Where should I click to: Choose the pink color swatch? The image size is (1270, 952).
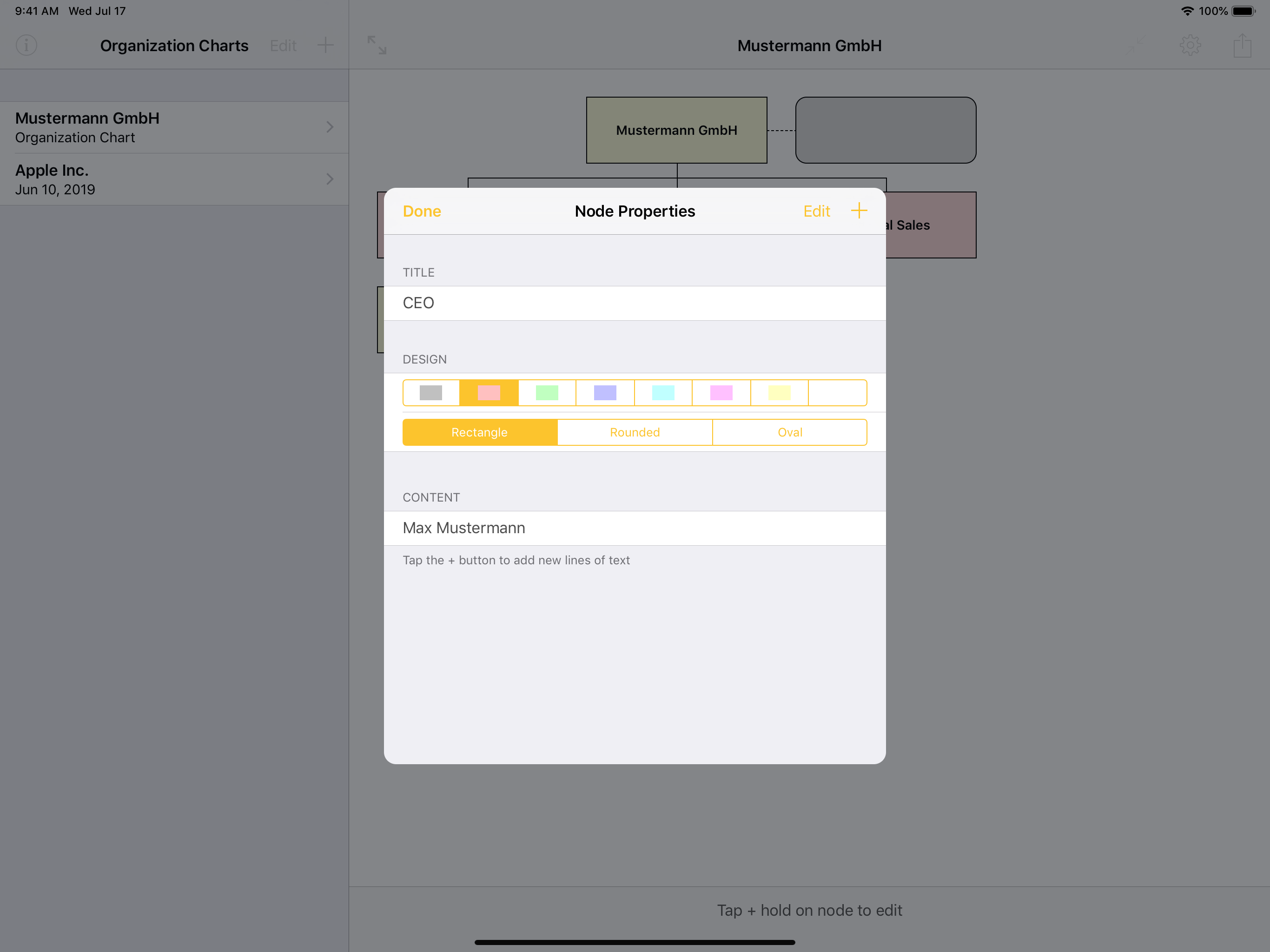[x=489, y=393]
